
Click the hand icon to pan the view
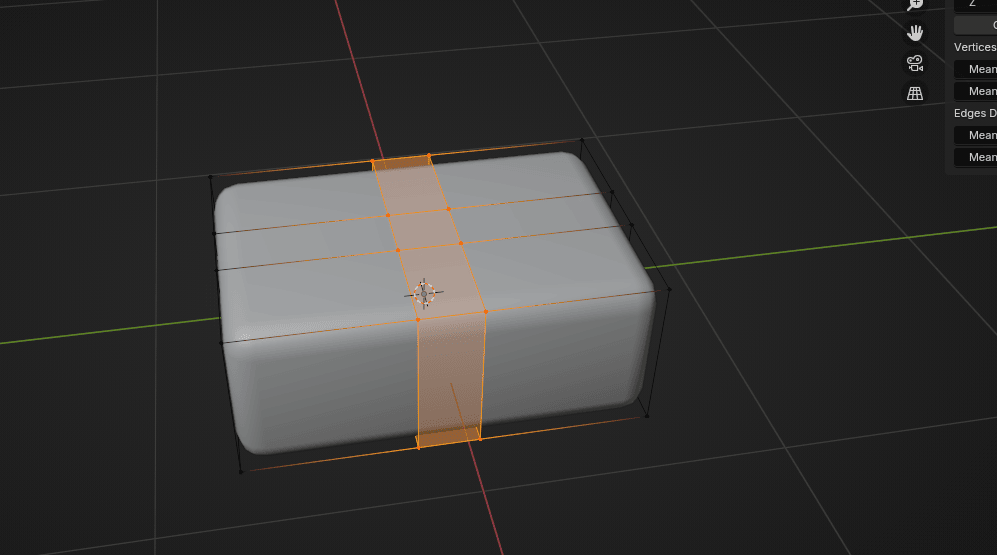click(x=914, y=33)
